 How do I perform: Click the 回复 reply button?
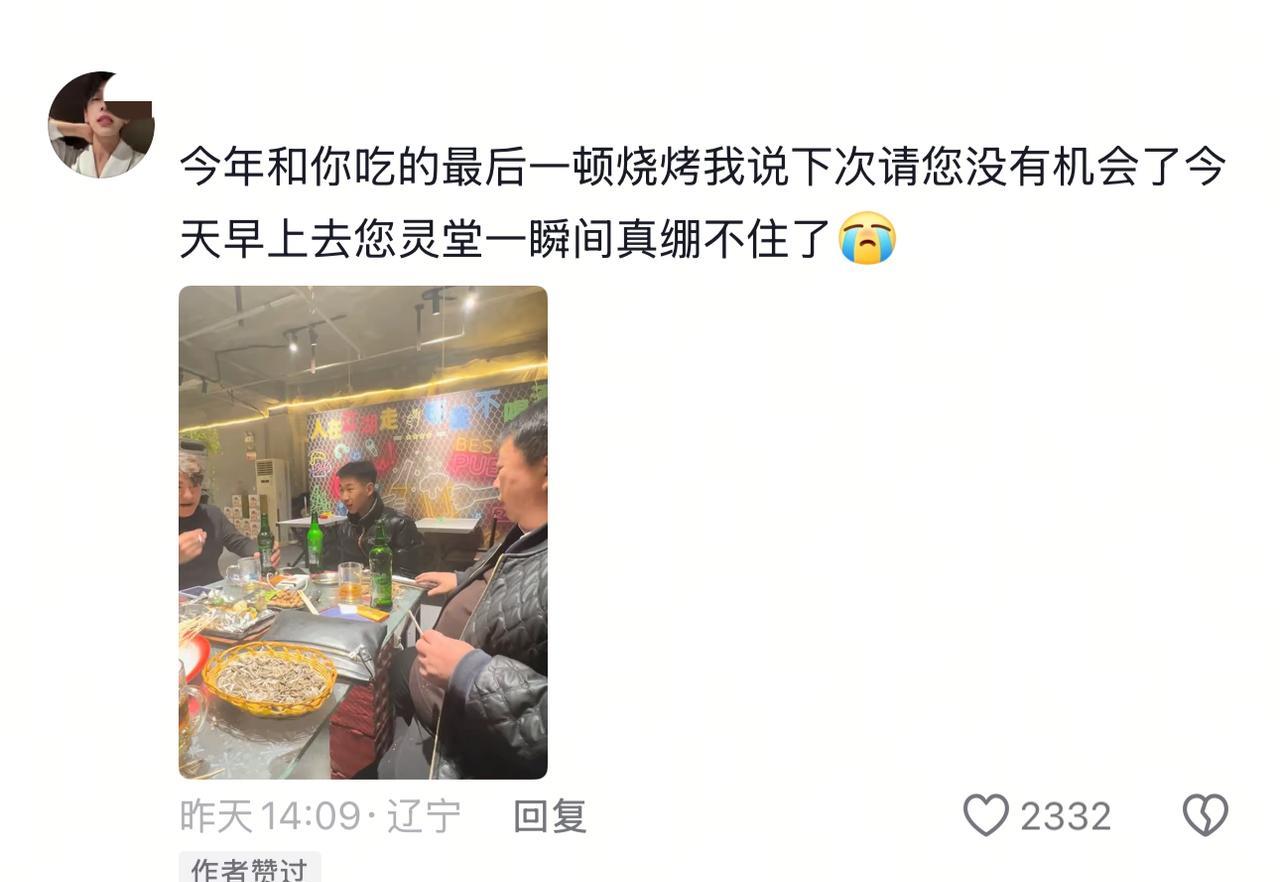tap(549, 816)
